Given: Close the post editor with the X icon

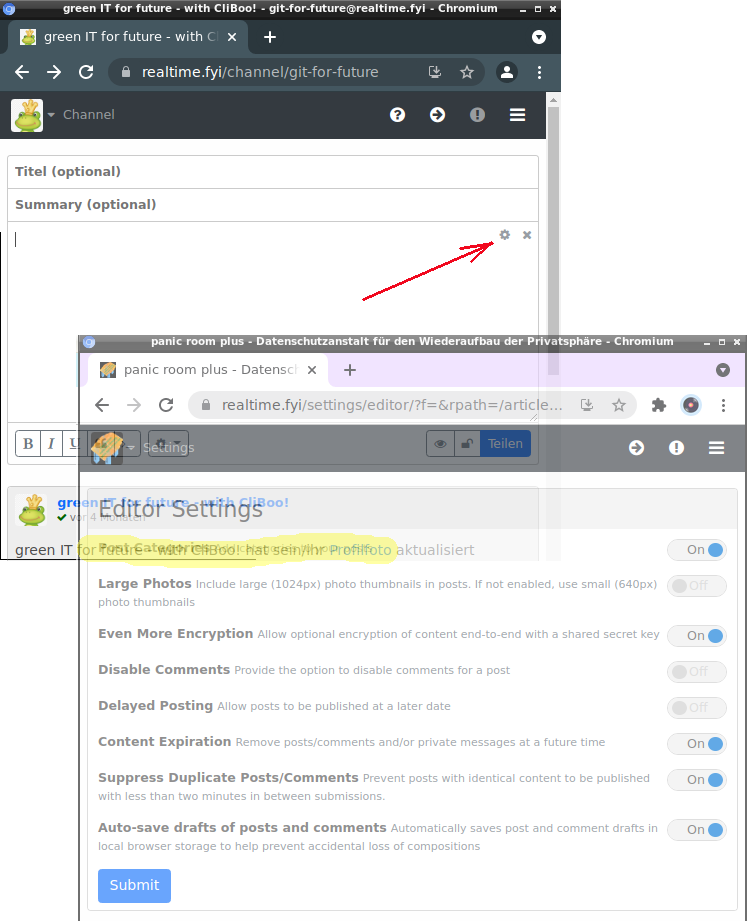Looking at the screenshot, I should (x=527, y=235).
